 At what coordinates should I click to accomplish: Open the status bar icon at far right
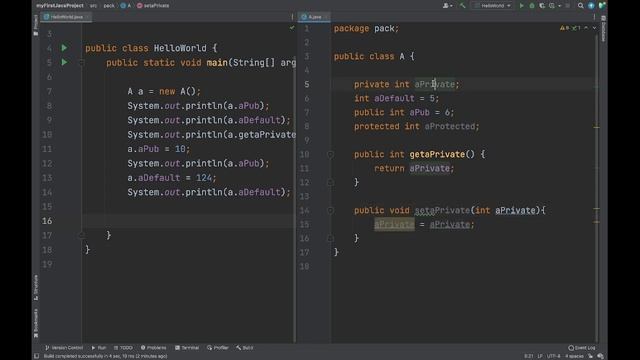(600, 356)
